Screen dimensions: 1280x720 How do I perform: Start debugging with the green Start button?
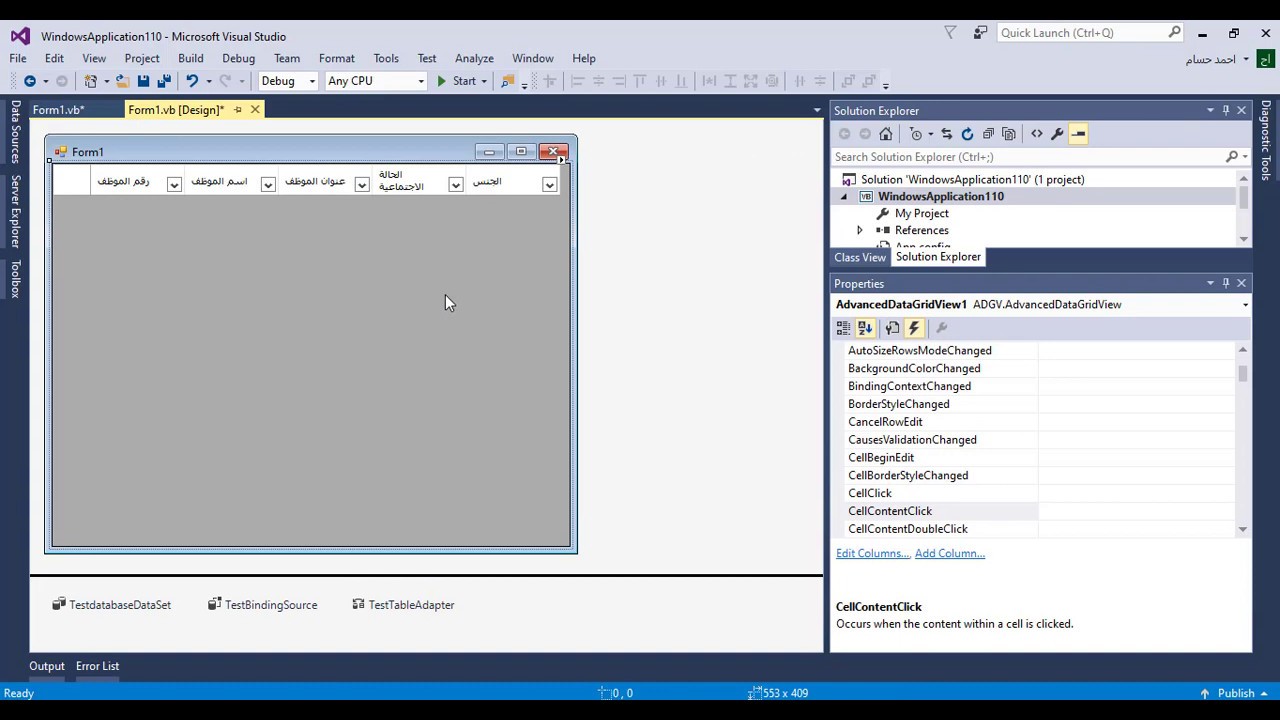(456, 81)
